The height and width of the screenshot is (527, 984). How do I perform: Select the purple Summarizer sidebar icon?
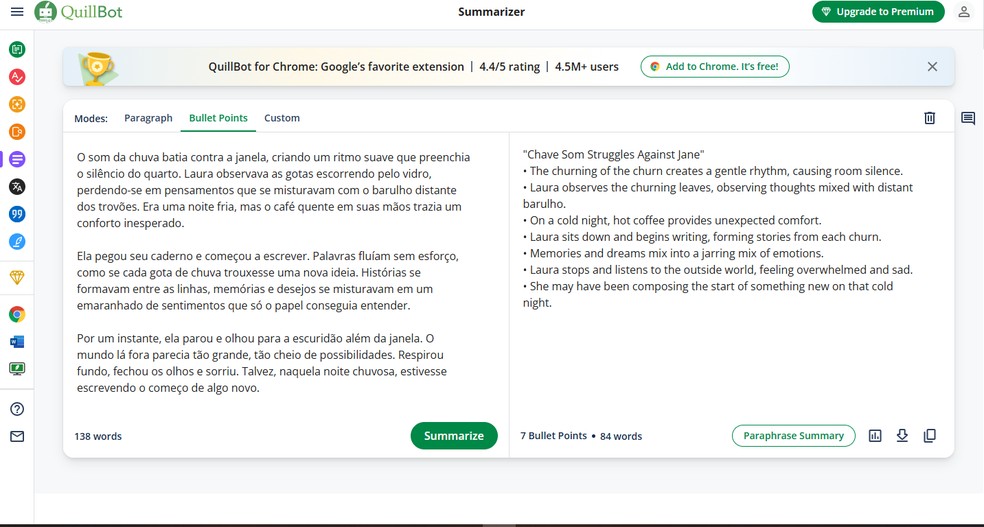[17, 159]
